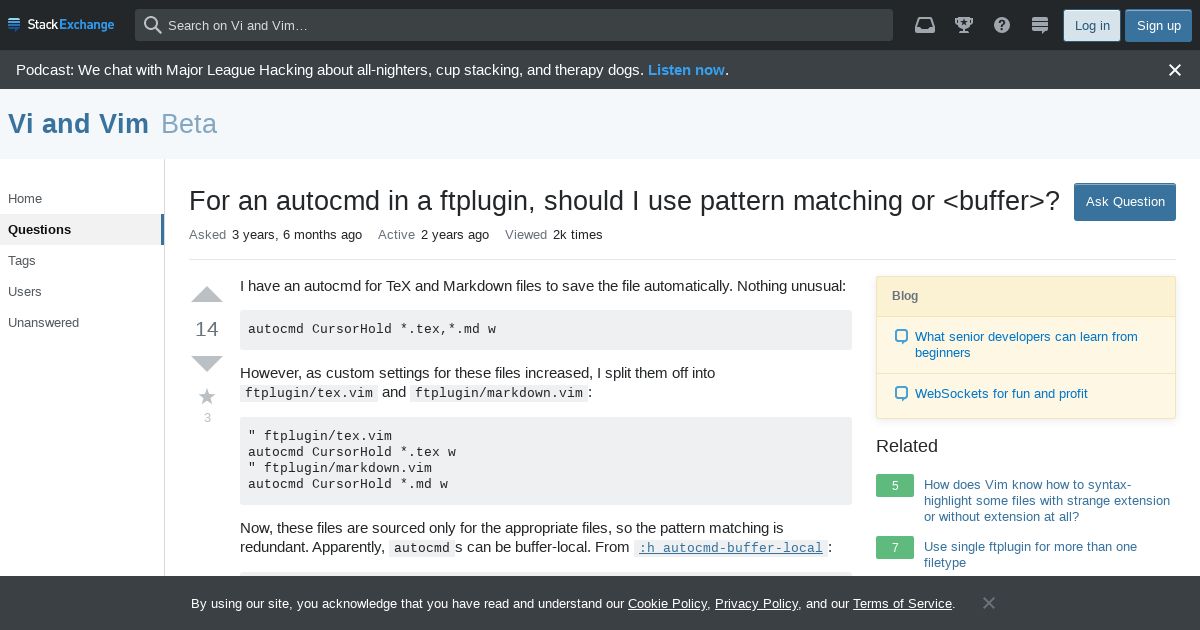
Task: Open WebSockets for fun and profit post
Action: pos(1001,394)
